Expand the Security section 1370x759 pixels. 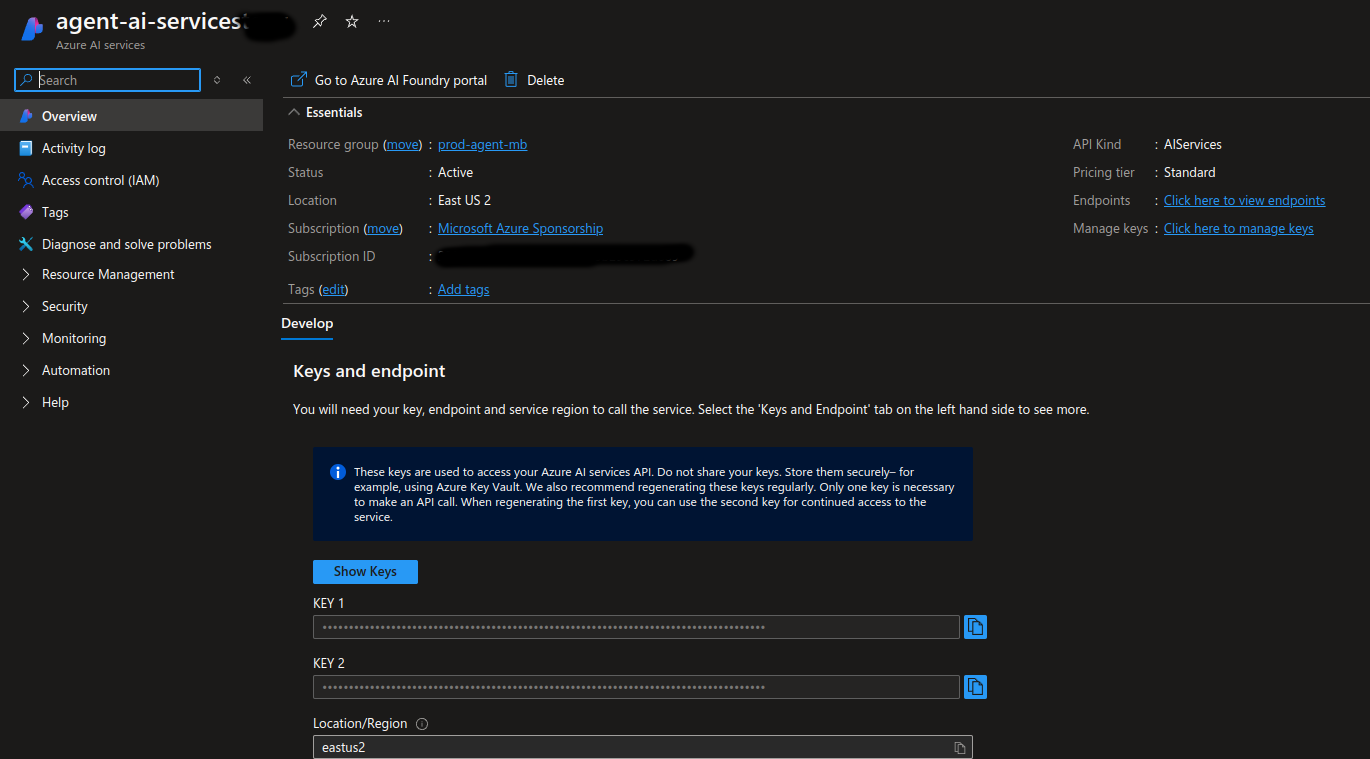point(26,306)
